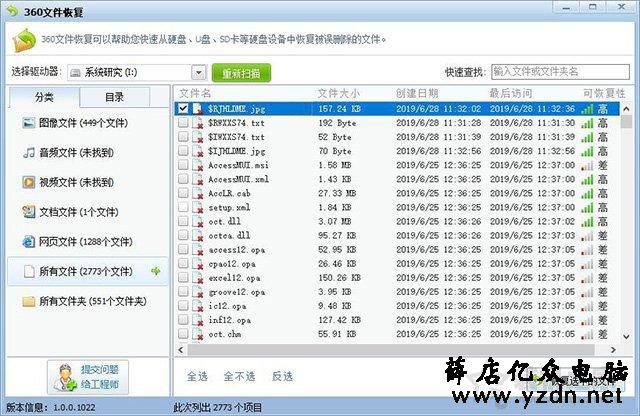The height and width of the screenshot is (416, 640).
Task: Click the file icon of excel12.opa
Action: tap(198, 278)
